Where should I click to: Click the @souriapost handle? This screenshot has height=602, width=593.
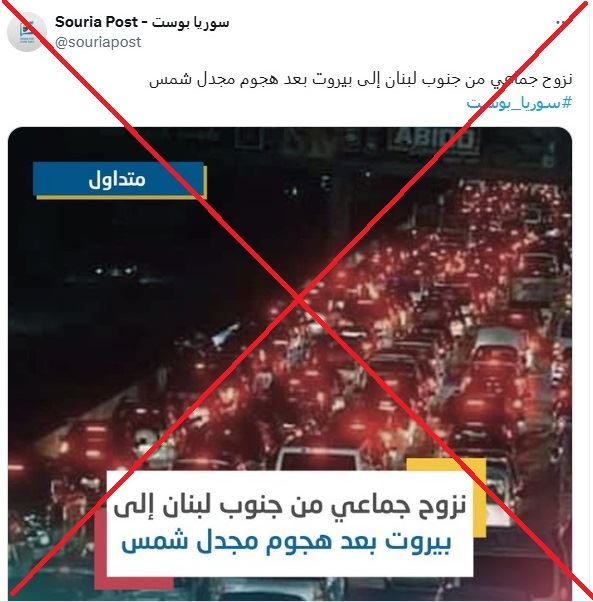(98, 42)
